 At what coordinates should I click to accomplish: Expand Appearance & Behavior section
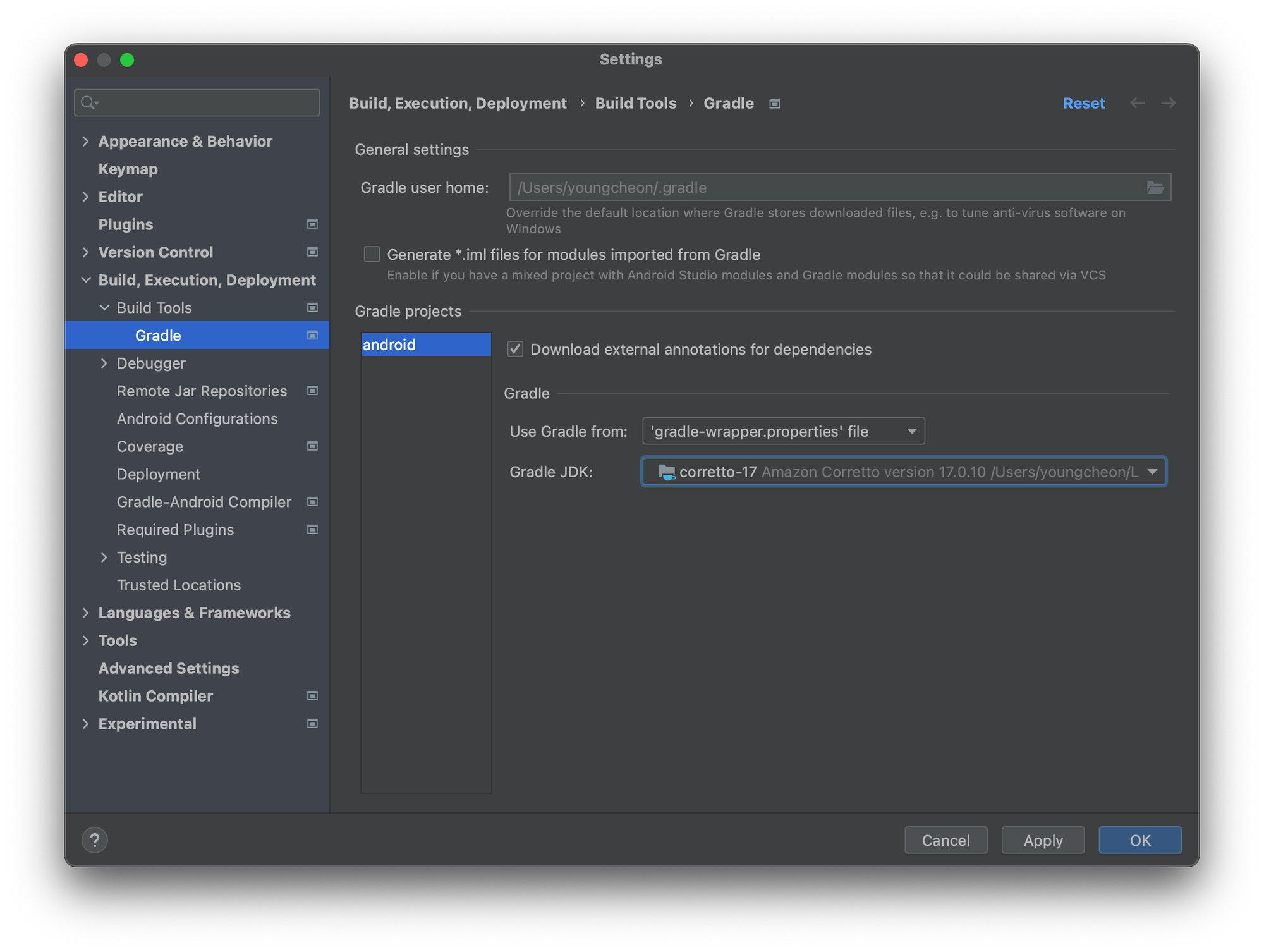coord(86,142)
